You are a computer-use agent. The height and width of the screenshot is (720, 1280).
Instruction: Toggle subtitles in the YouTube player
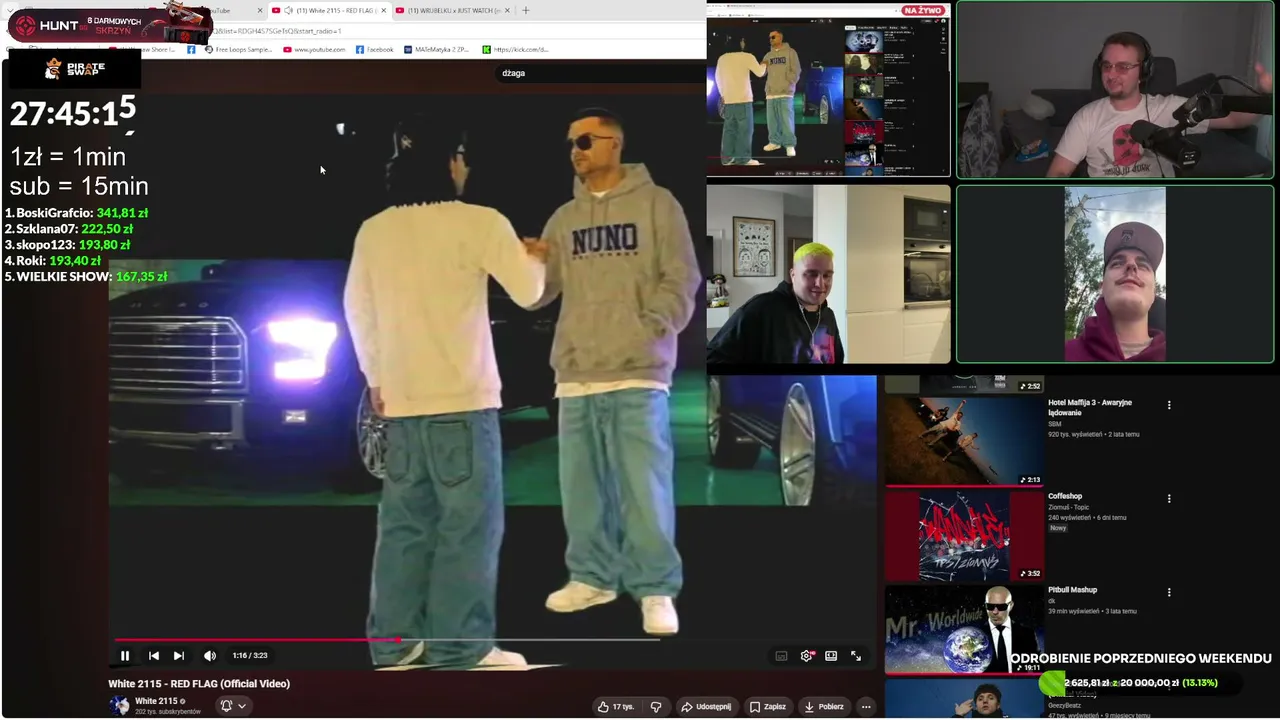(x=781, y=656)
